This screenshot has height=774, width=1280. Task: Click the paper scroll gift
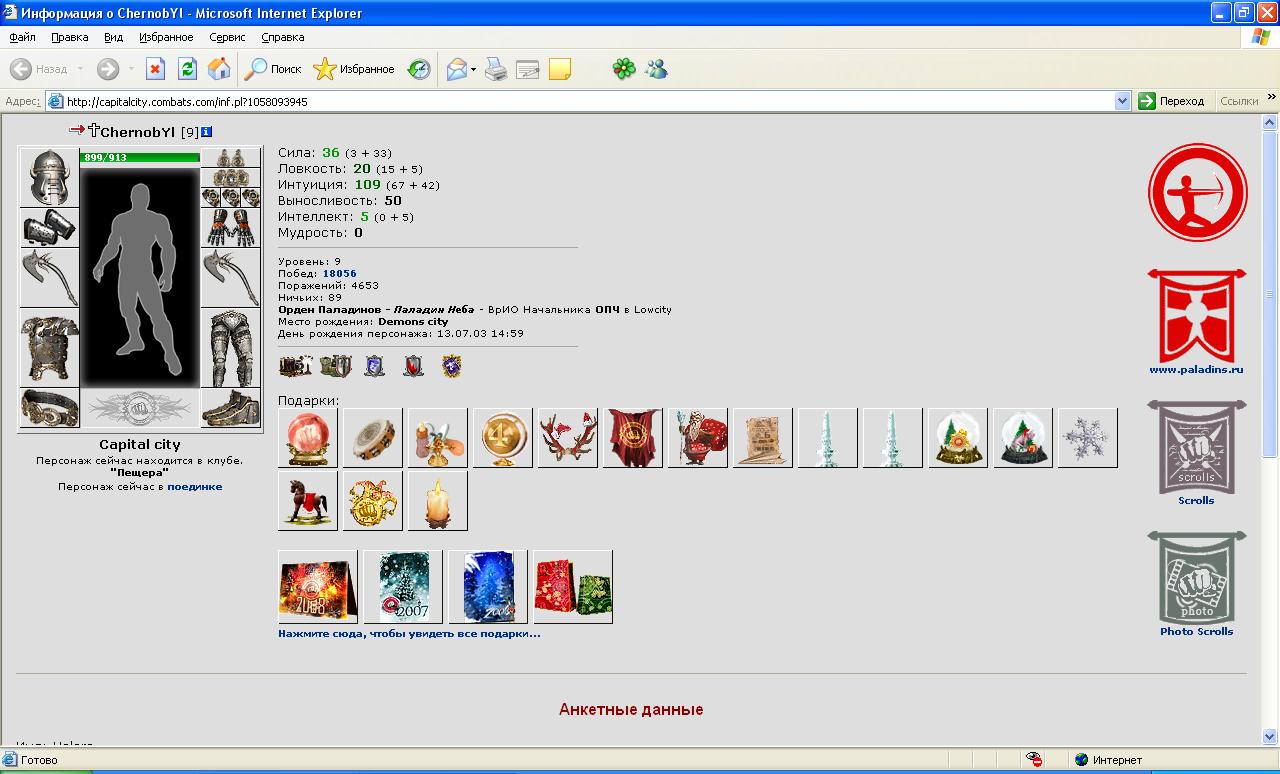click(763, 438)
